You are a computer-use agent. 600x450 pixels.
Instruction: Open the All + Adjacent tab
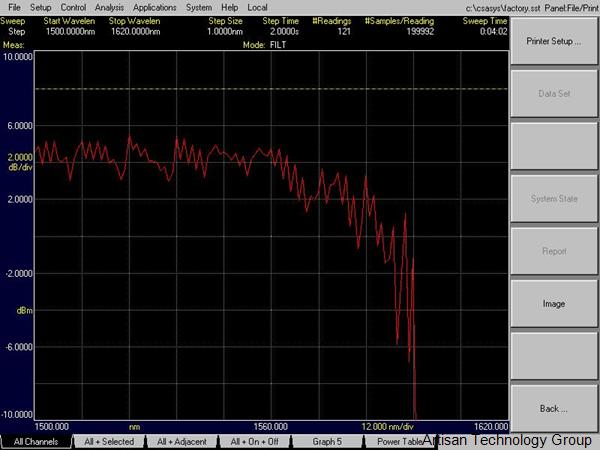coord(182,441)
